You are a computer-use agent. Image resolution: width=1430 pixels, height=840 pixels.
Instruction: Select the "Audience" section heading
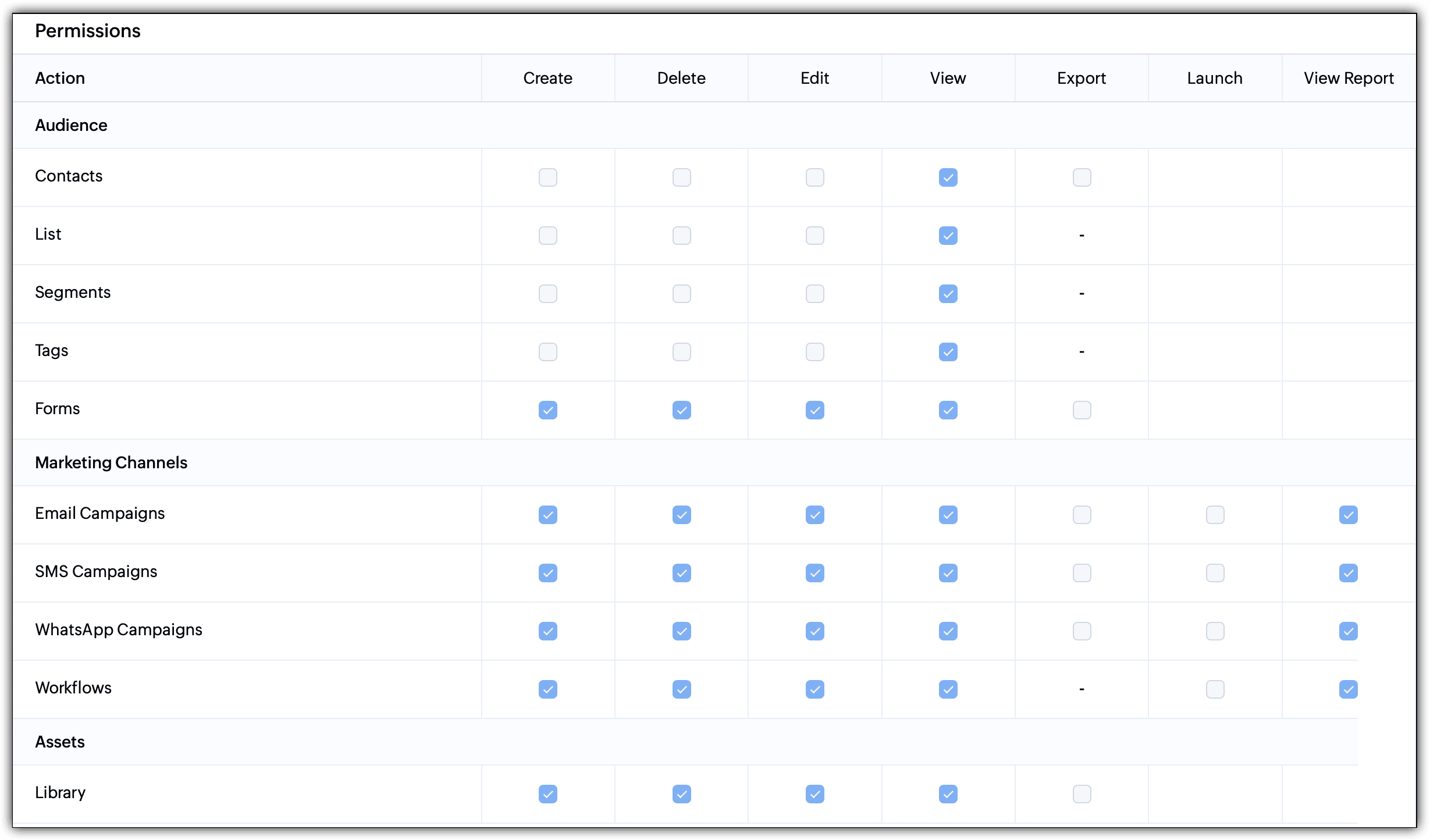pos(71,125)
